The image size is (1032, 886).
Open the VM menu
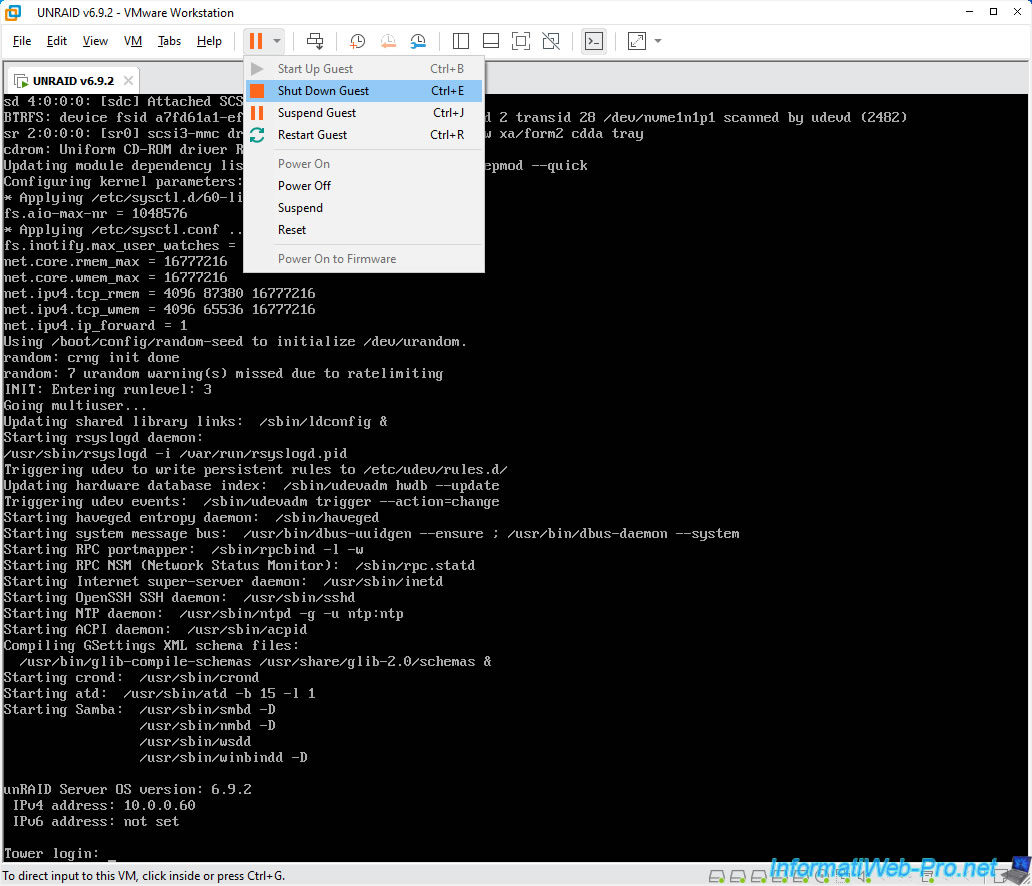pos(133,41)
